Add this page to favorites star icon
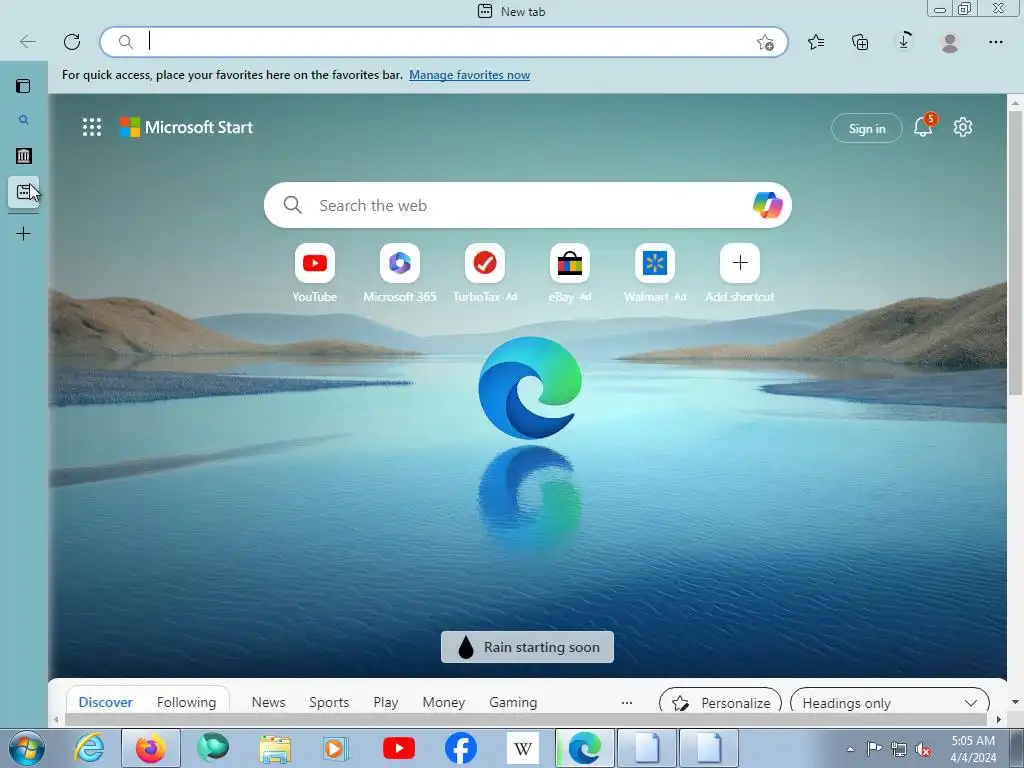 tap(765, 42)
